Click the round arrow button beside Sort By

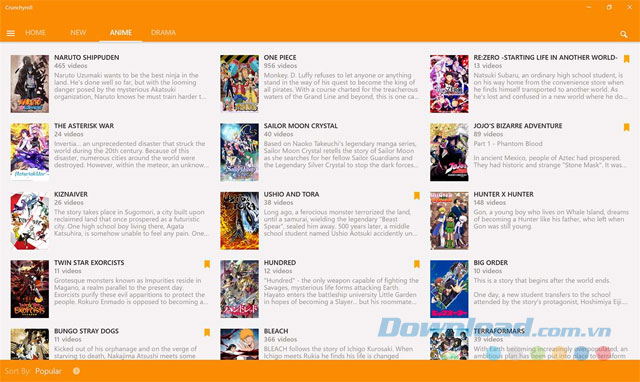76,371
